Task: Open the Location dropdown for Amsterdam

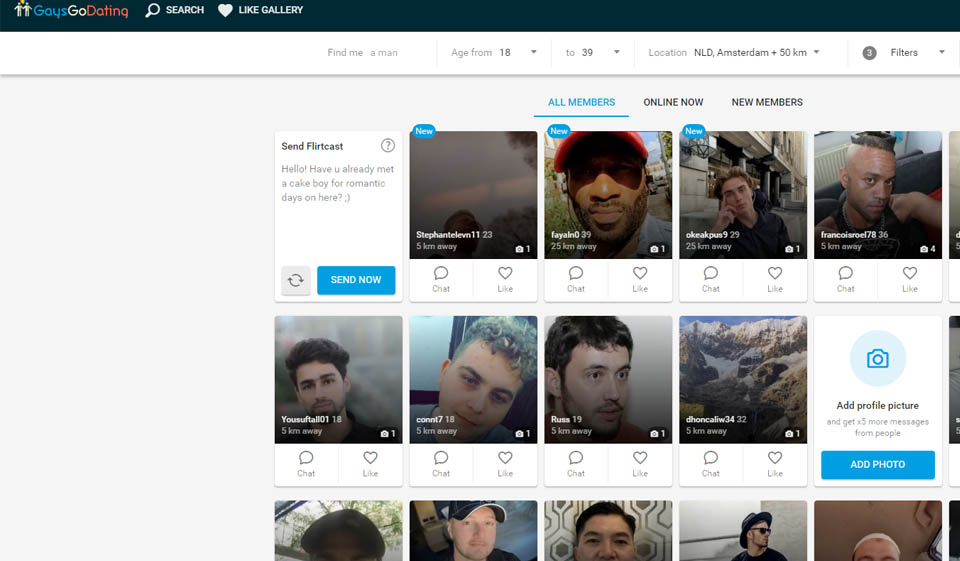Action: coord(817,53)
